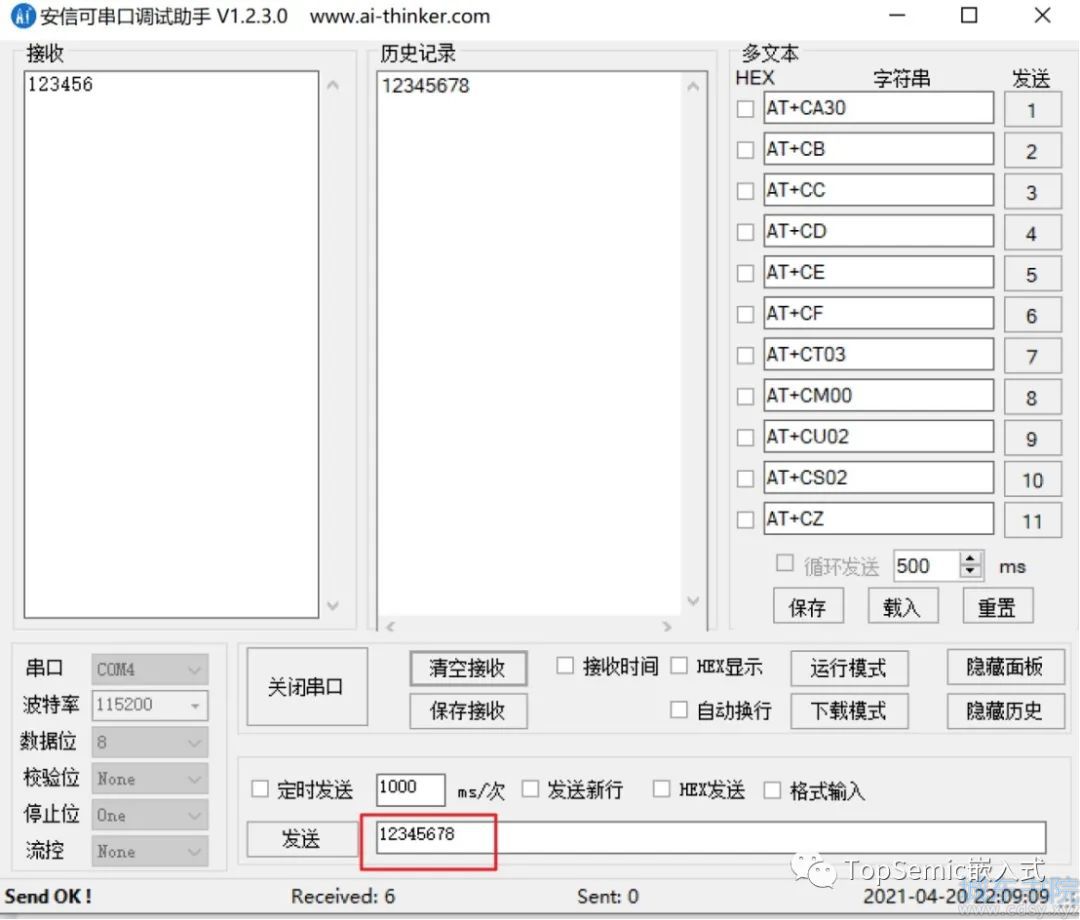Enable the 循环发送 loop send checkbox

[785, 563]
